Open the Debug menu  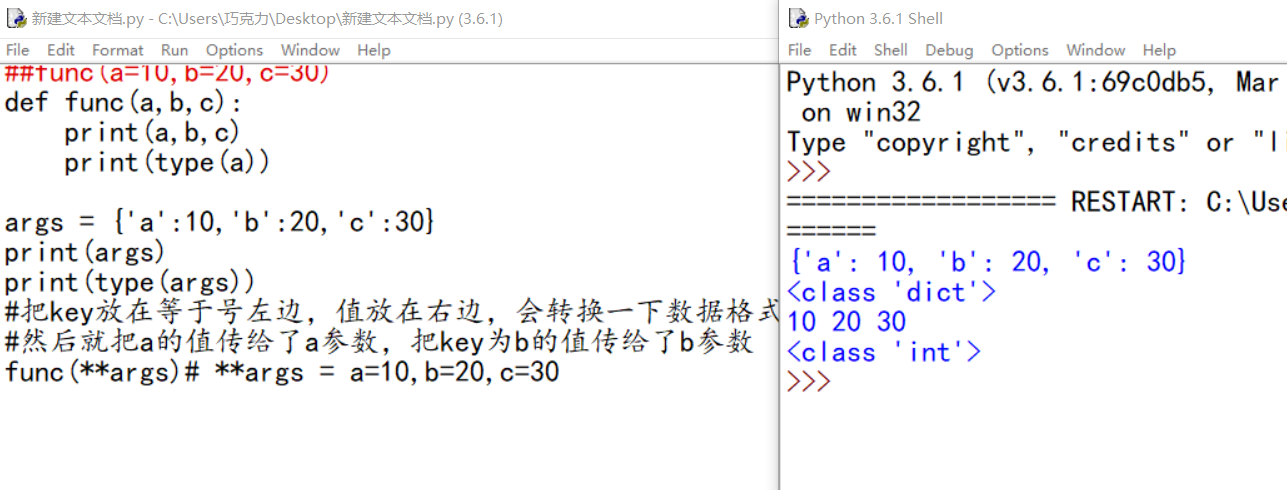pyautogui.click(x=949, y=50)
